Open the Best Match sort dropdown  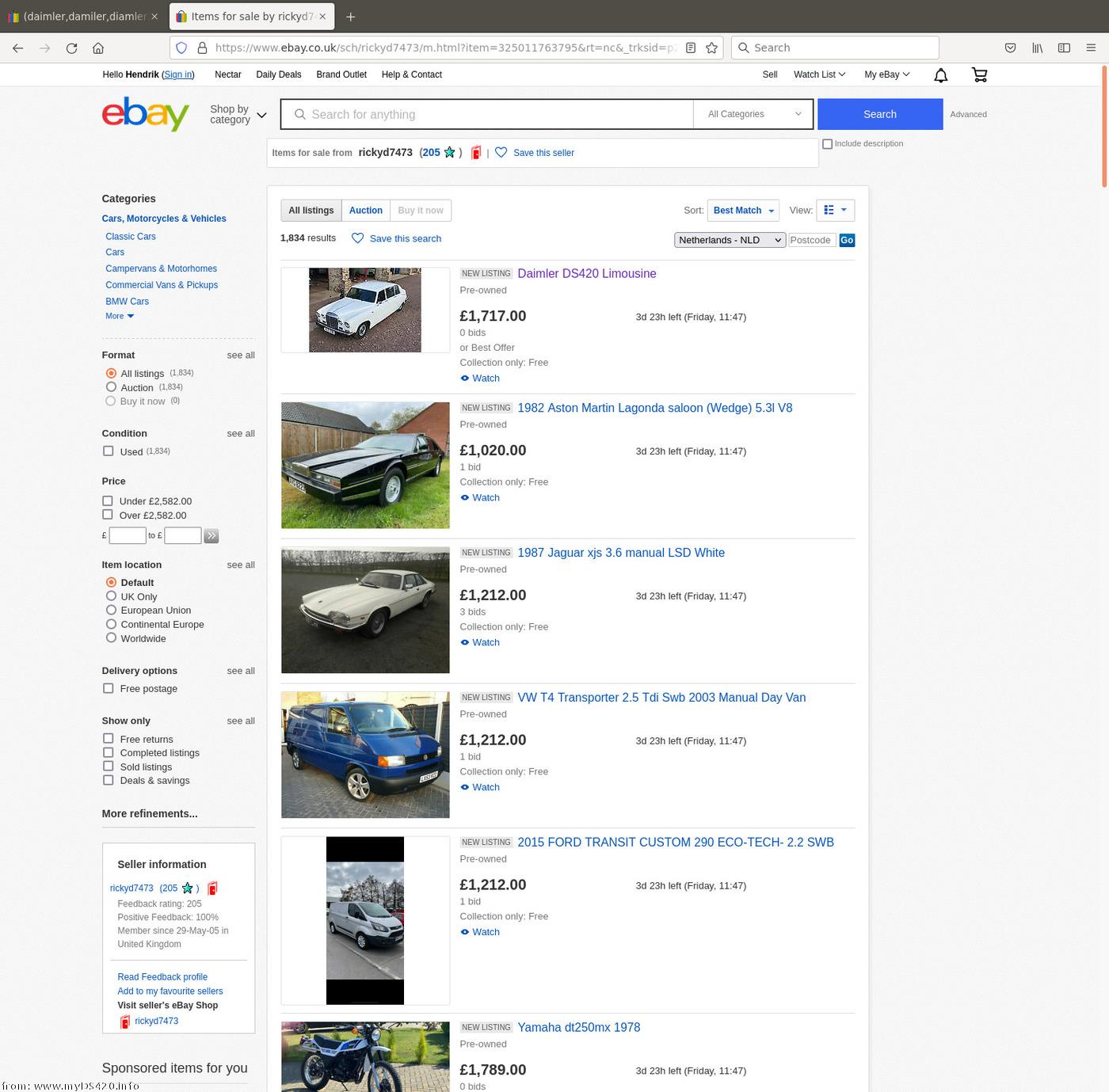click(x=743, y=211)
